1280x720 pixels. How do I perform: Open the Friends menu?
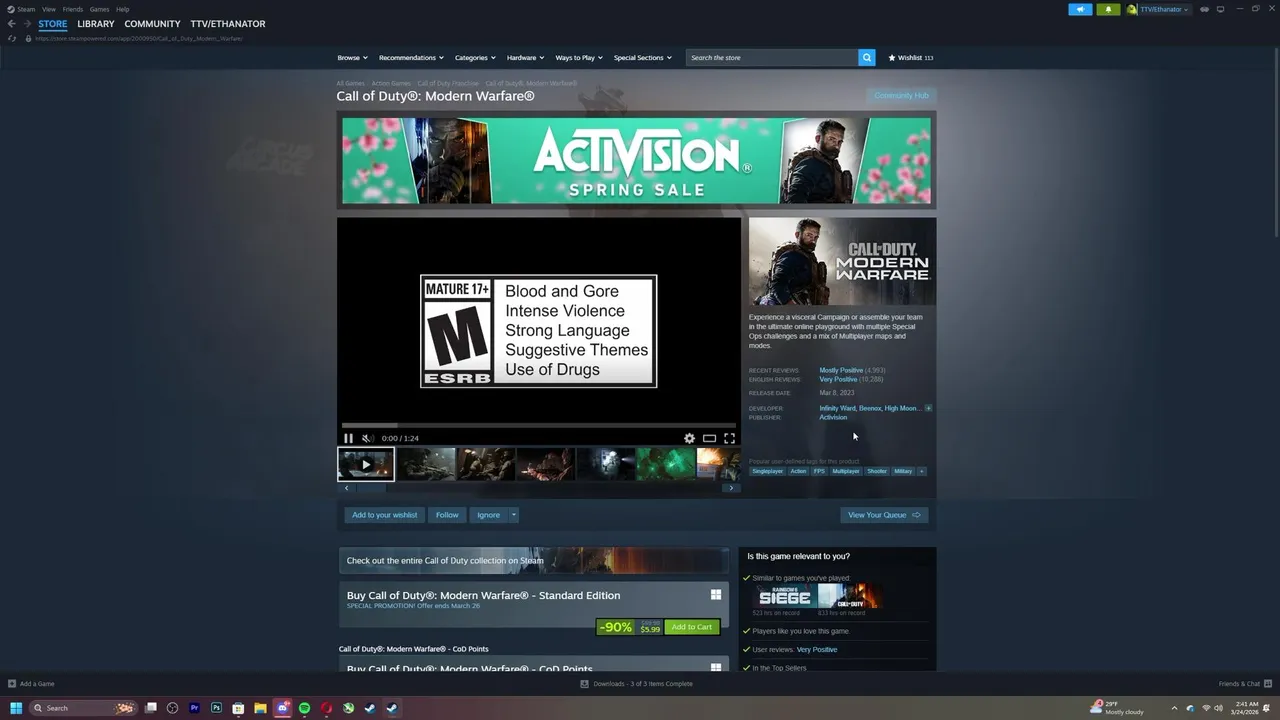[73, 9]
